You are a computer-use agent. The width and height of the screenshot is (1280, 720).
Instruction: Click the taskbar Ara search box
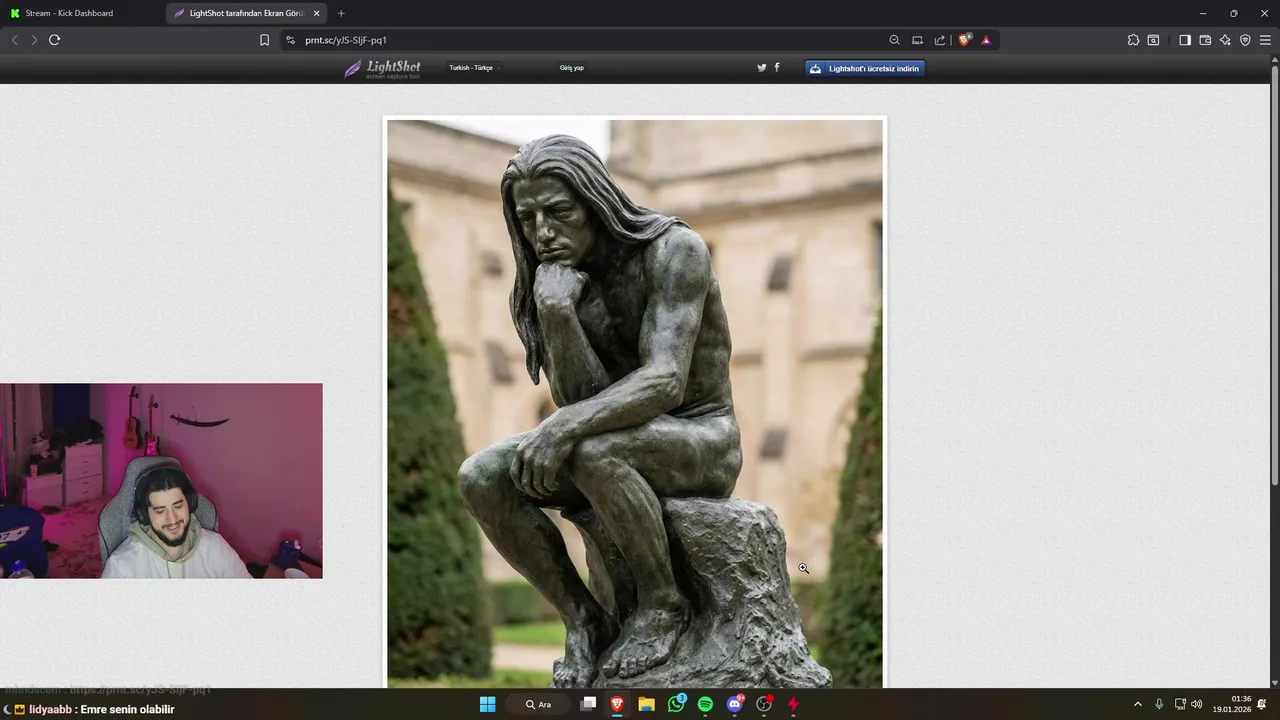pyautogui.click(x=543, y=704)
